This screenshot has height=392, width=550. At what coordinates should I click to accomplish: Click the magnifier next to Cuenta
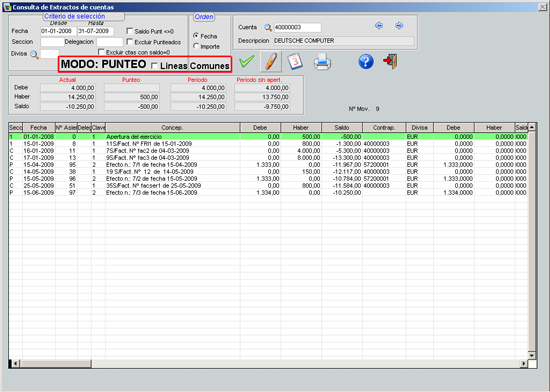[x=268, y=27]
